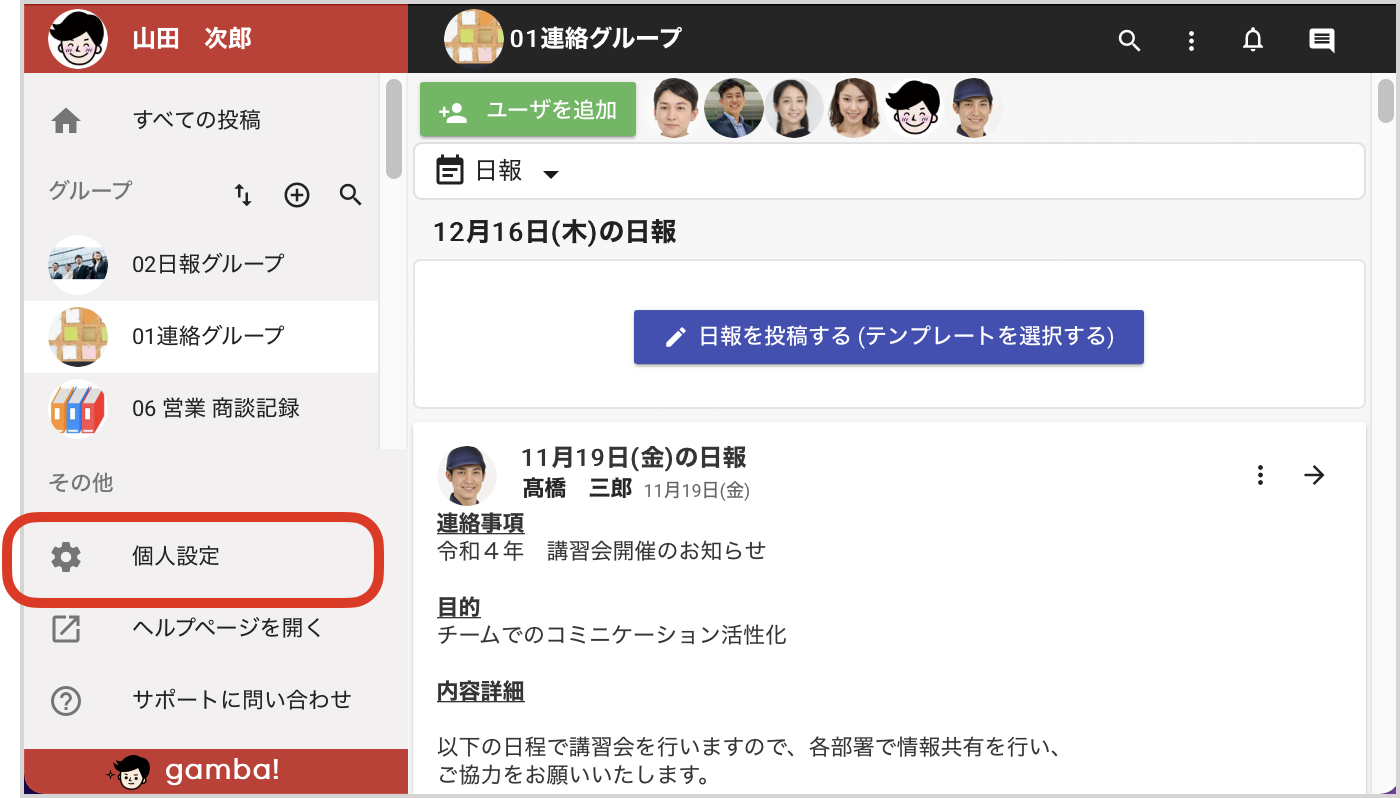Click 山田 次郎 username in header

click(x=192, y=40)
